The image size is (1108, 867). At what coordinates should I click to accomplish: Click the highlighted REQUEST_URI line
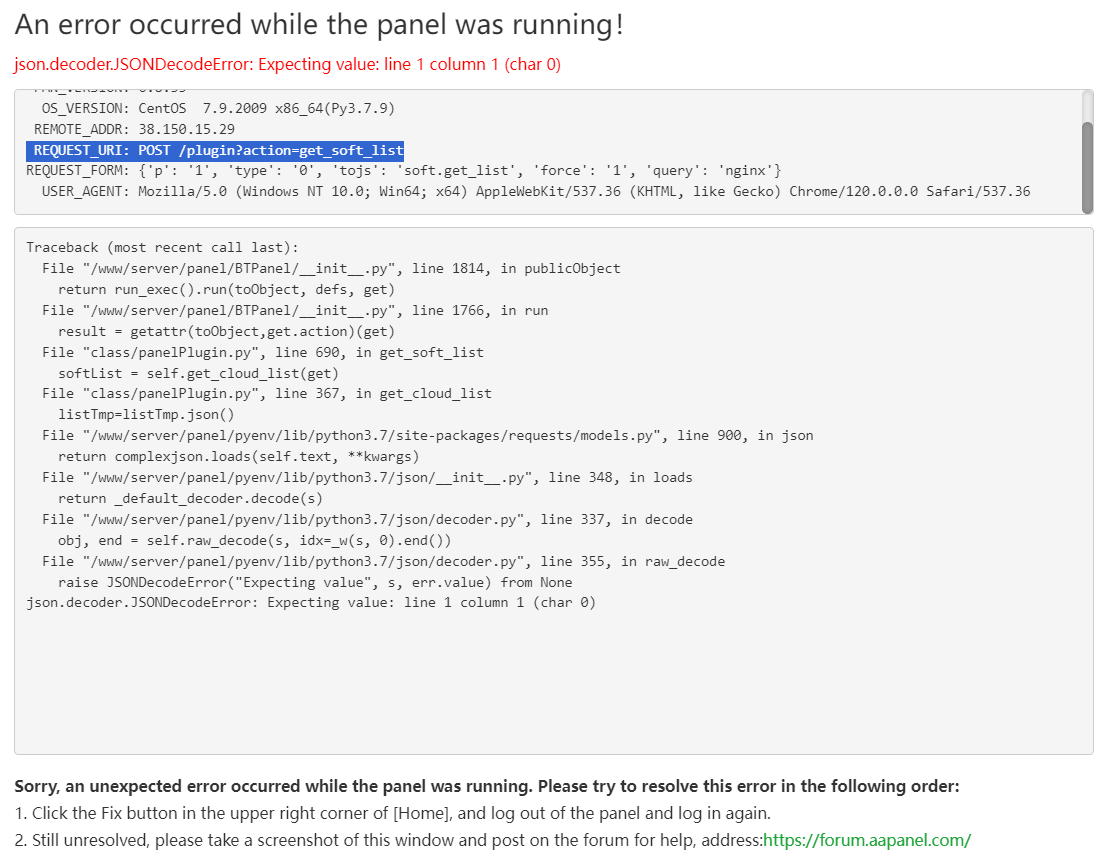(215, 150)
